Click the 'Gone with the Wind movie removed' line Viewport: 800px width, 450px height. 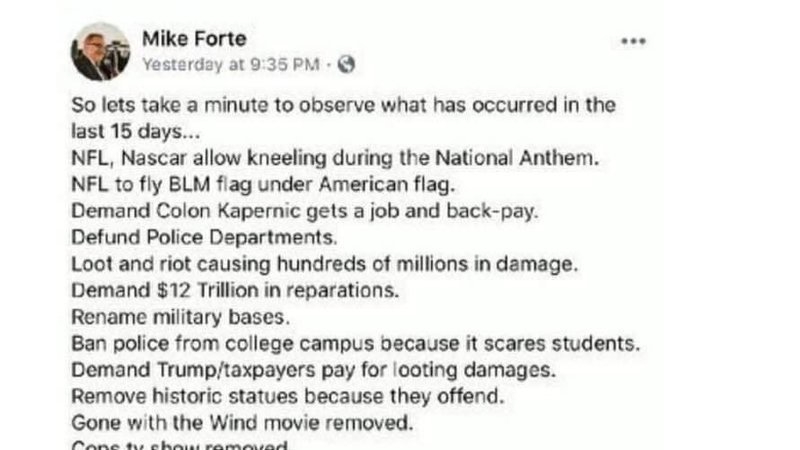[242, 423]
